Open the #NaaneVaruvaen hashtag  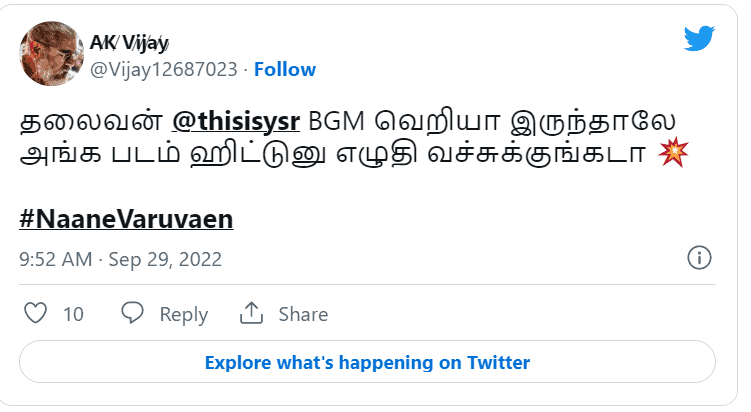(x=126, y=217)
